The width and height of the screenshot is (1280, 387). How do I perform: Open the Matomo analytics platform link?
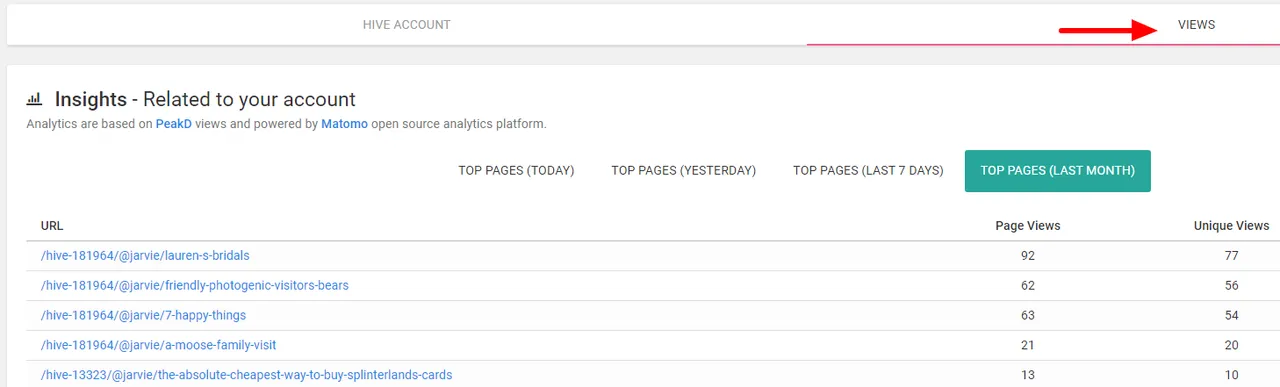coord(344,124)
